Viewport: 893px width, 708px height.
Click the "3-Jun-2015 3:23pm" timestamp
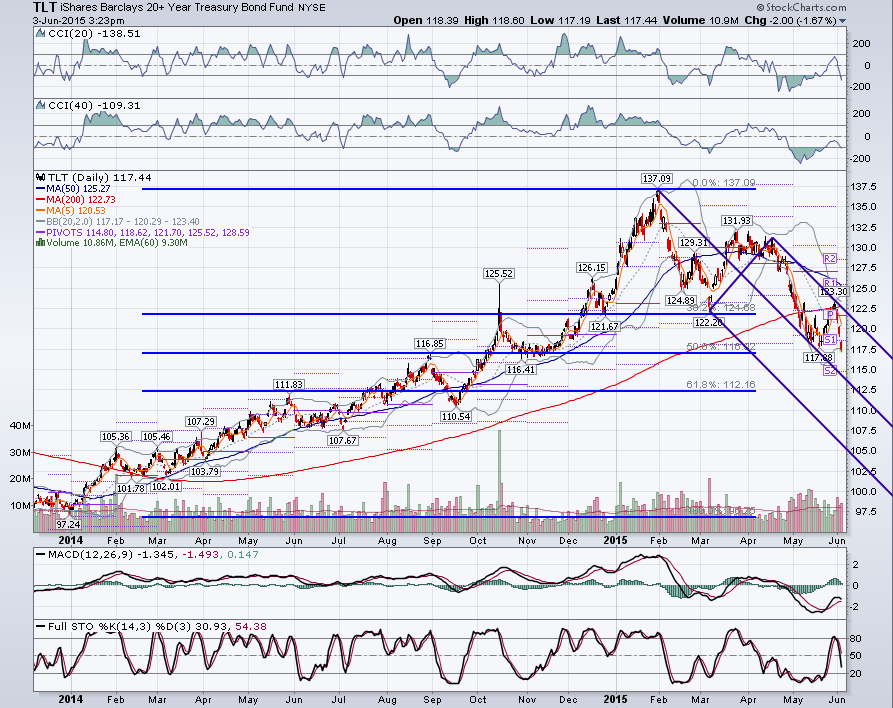[x=79, y=21]
